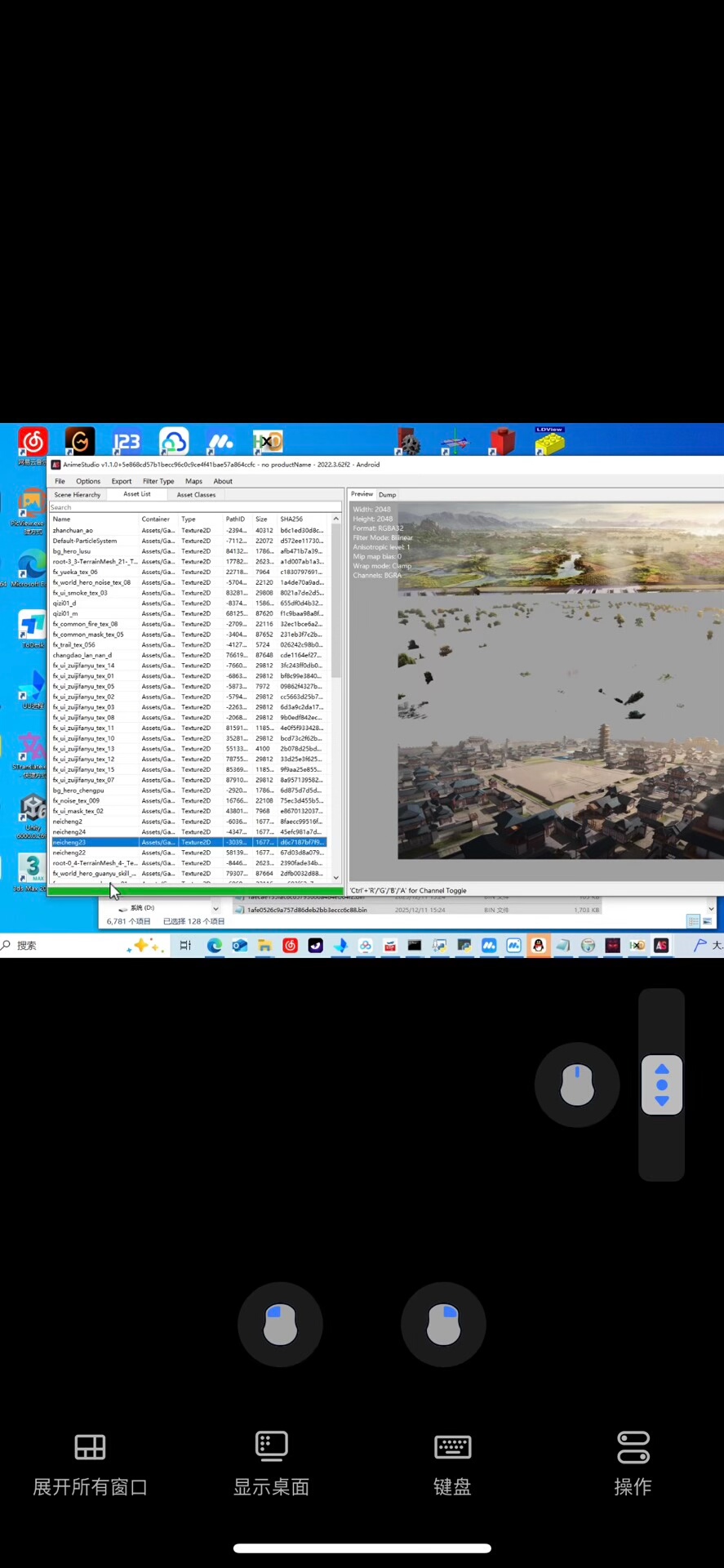Image resolution: width=724 pixels, height=1568 pixels.
Task: Switch to the Scene Hierarchy tab
Action: tap(78, 495)
